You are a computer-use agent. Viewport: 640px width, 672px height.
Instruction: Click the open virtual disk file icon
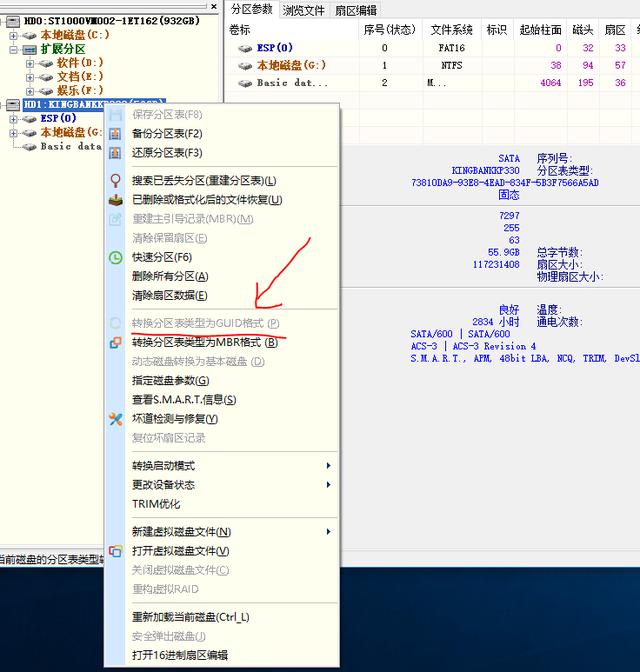(x=115, y=551)
